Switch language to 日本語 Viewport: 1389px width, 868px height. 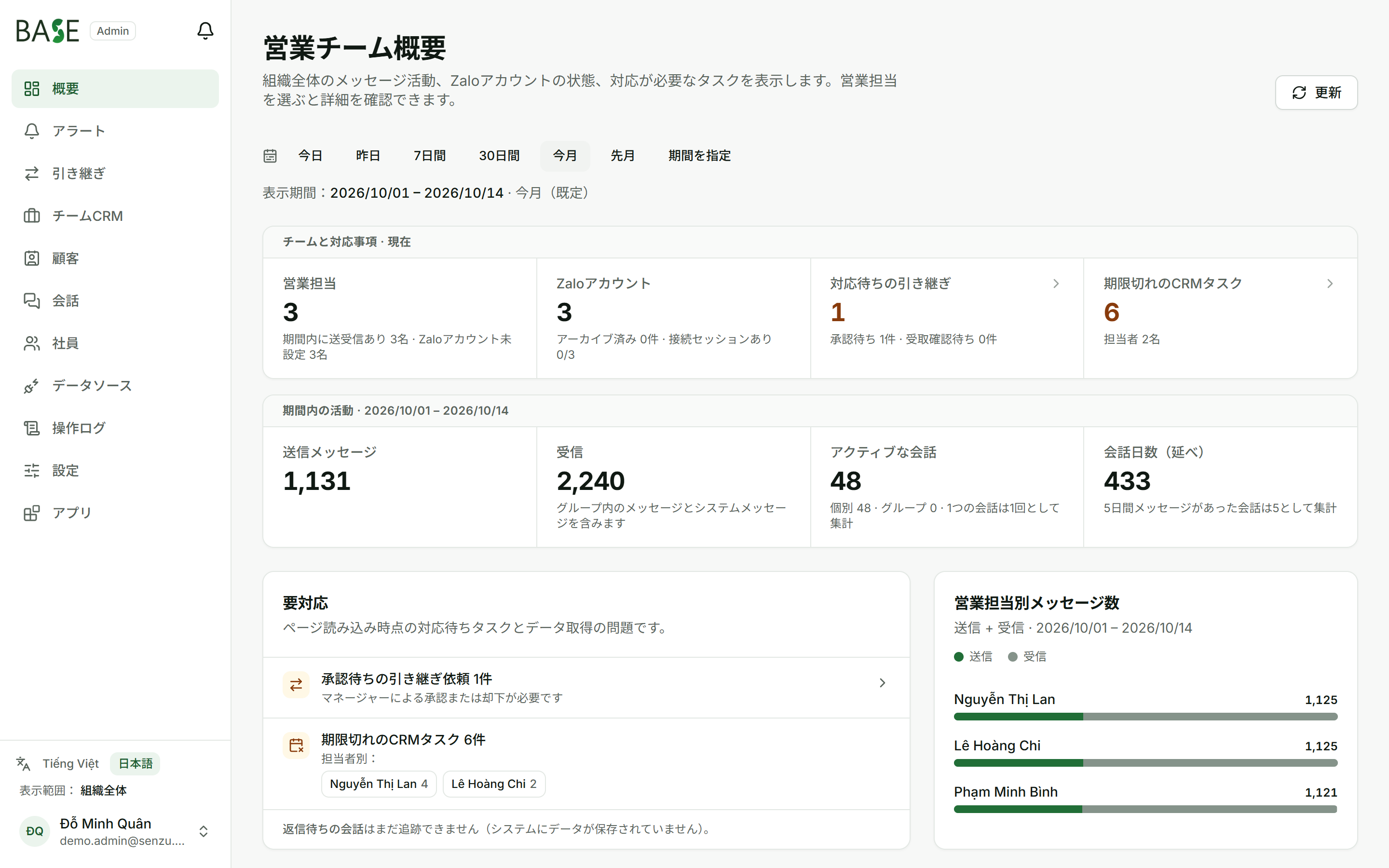point(136,763)
